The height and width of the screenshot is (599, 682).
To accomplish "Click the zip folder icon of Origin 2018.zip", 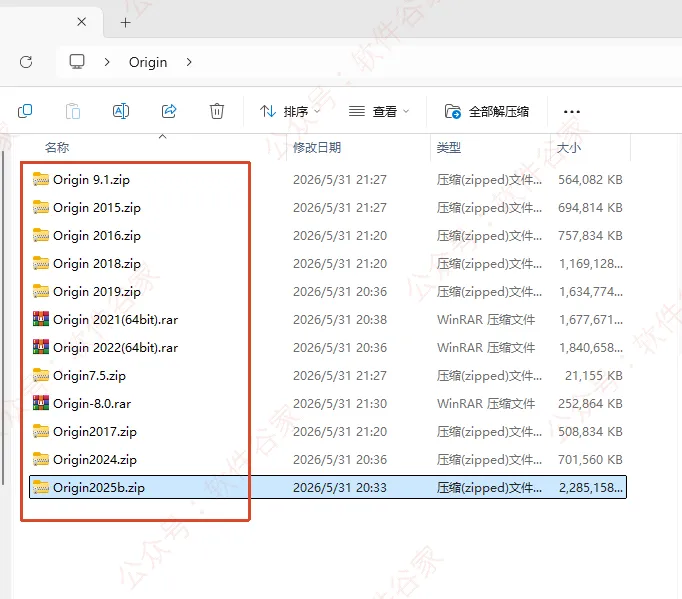I will 41,263.
